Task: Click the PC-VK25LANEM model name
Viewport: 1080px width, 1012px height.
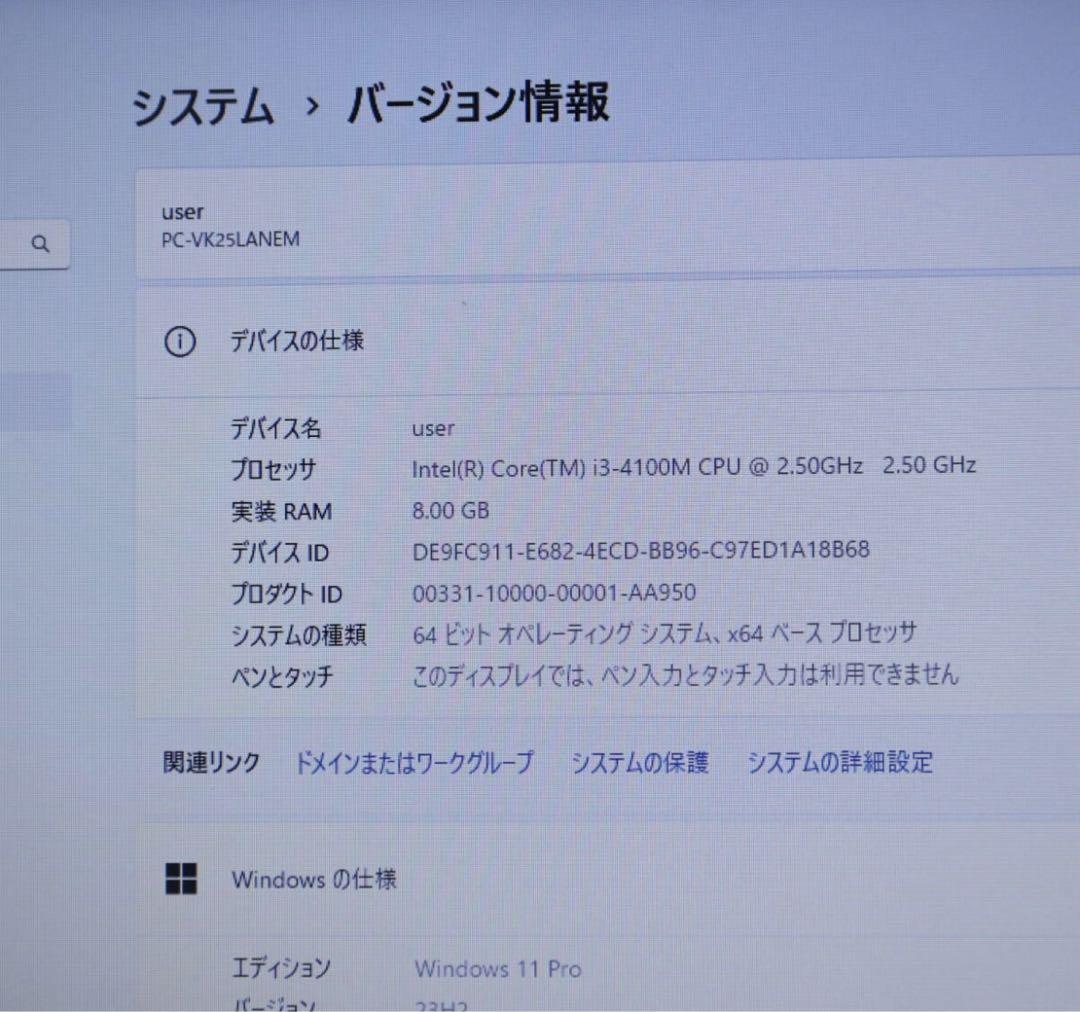Action: click(x=231, y=240)
